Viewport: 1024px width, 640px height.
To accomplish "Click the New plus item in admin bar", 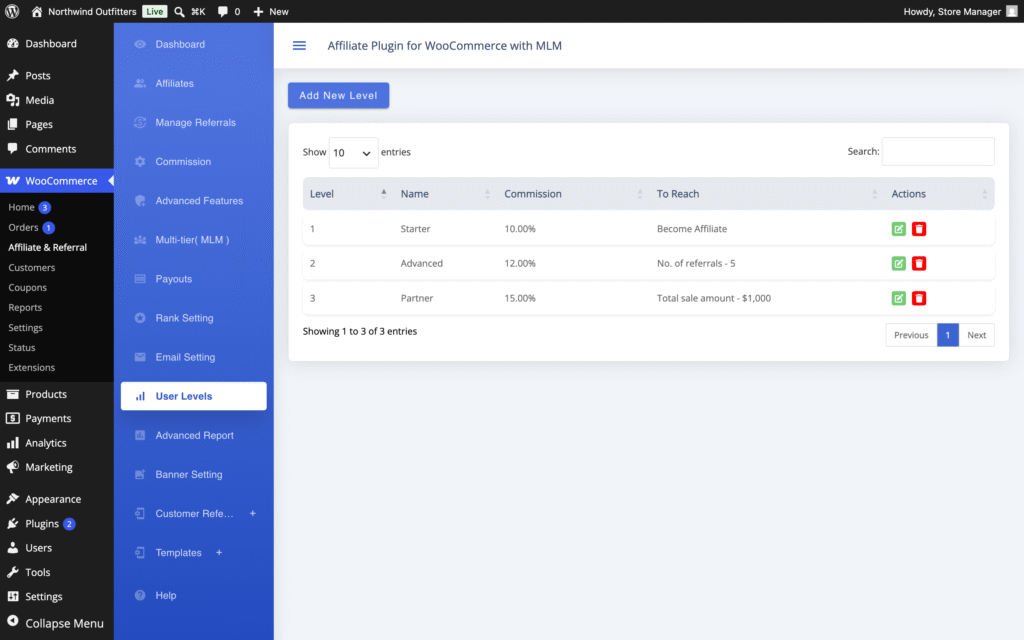I will (270, 11).
